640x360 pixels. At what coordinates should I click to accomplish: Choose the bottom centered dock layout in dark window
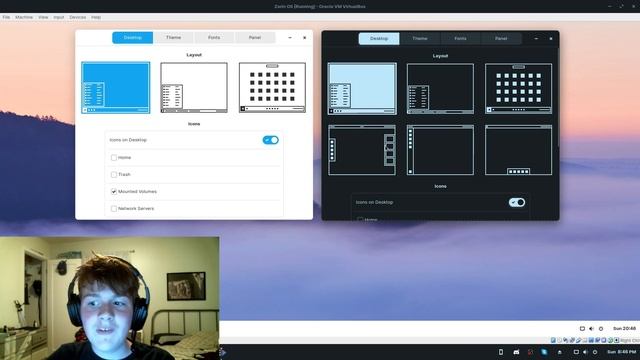pos(518,150)
